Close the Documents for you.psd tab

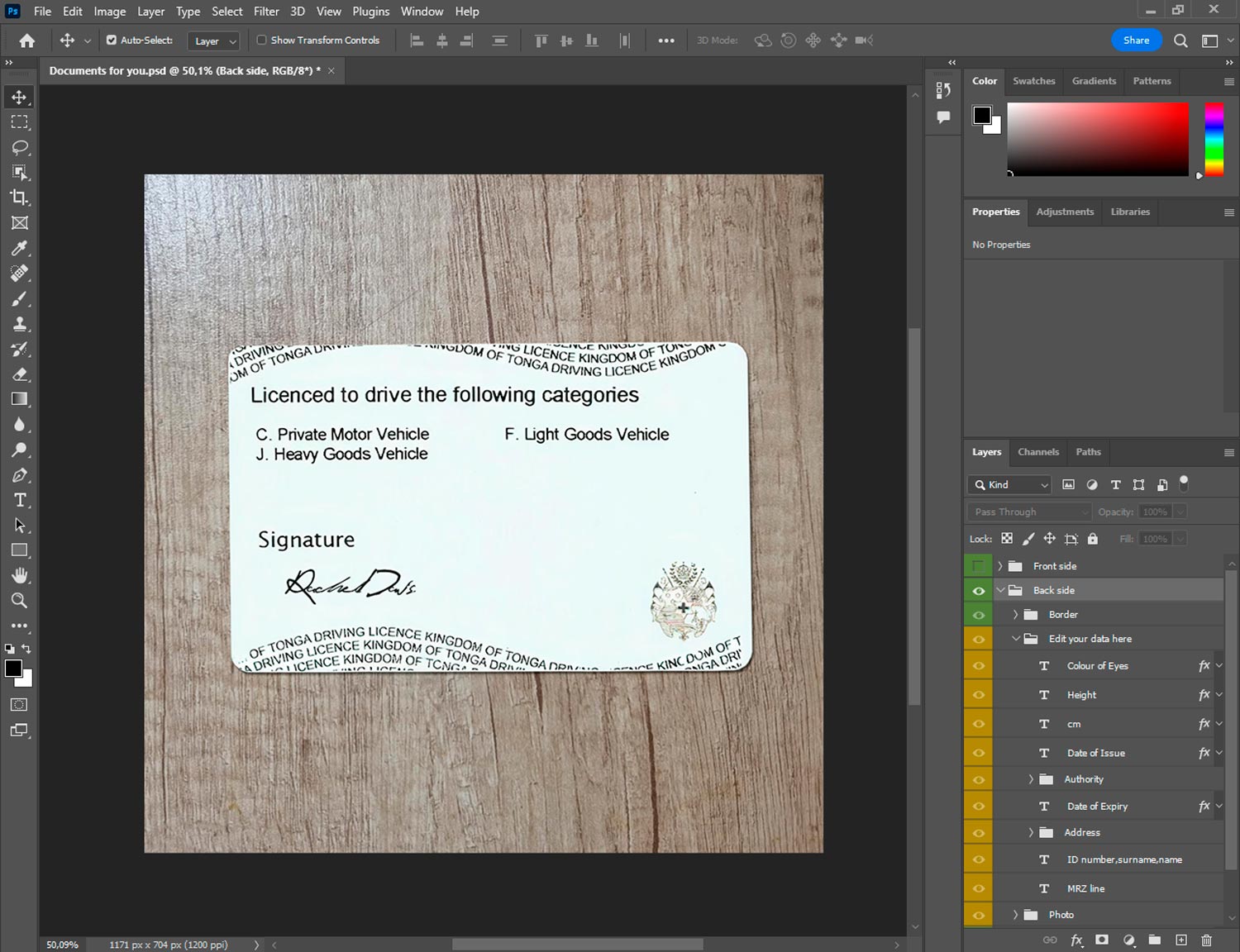point(331,71)
